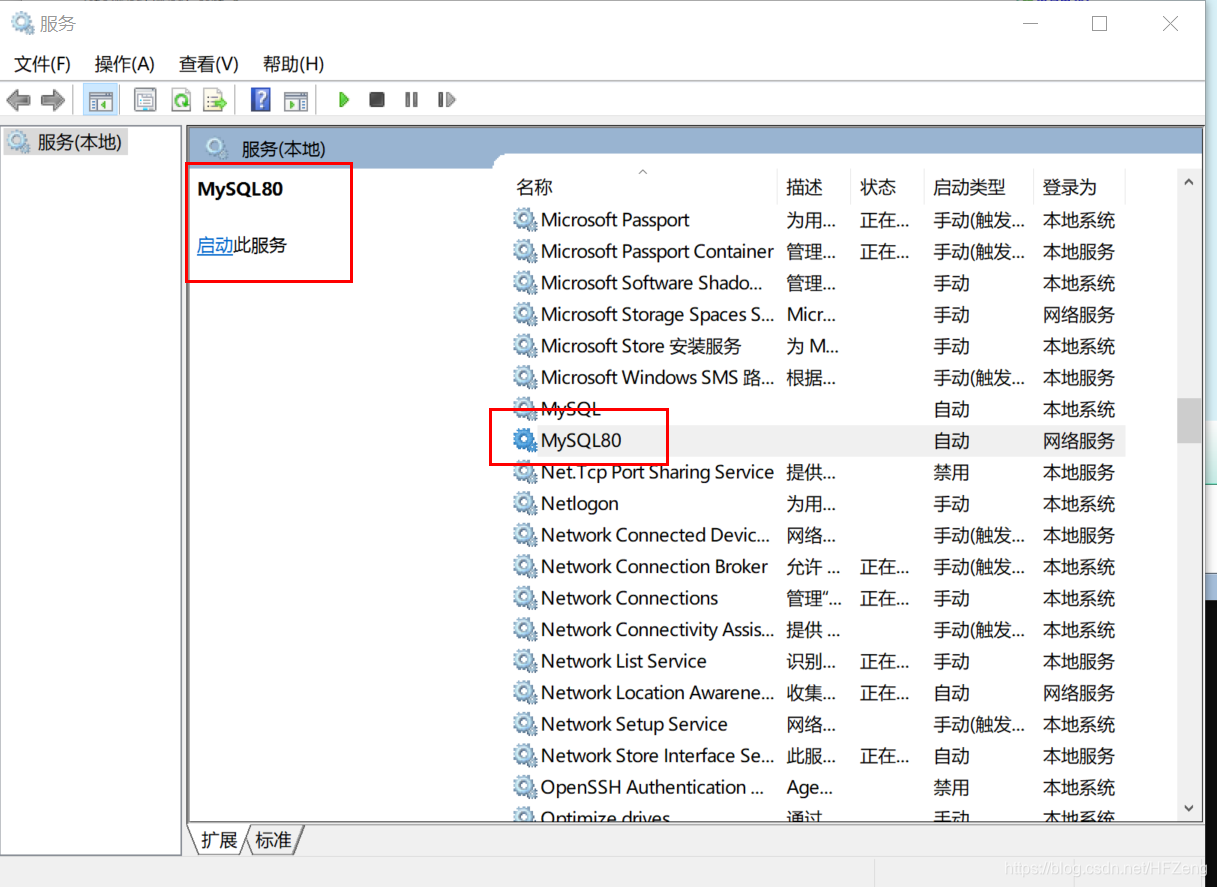Screen dimensions: 1217x887
Task: Select the MySQL80 service name
Action: pyautogui.click(x=581, y=440)
